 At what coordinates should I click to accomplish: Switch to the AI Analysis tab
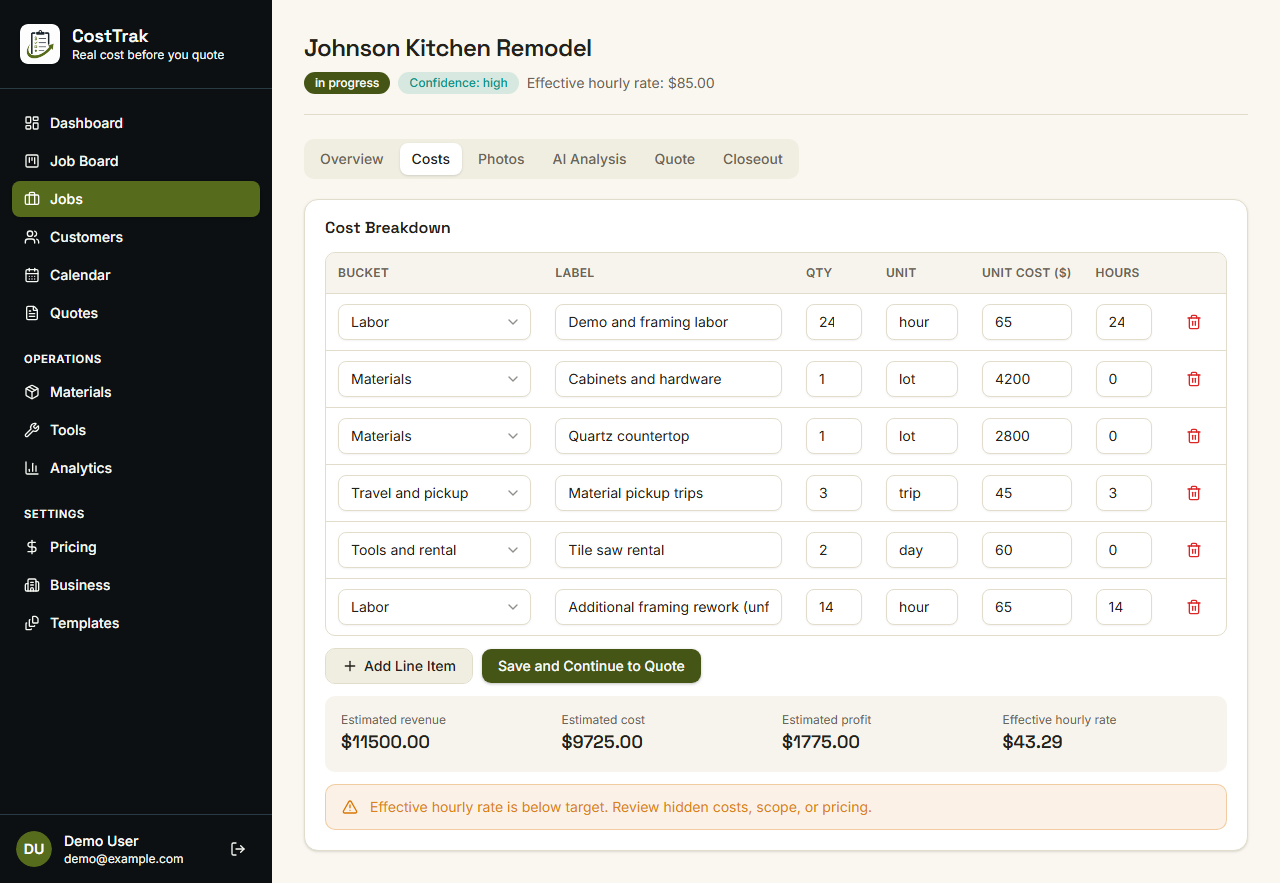point(589,159)
